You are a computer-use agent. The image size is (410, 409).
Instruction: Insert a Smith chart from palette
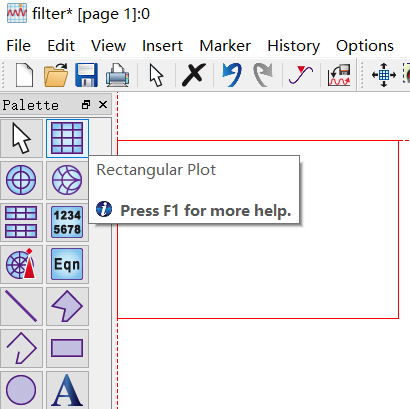pos(67,180)
